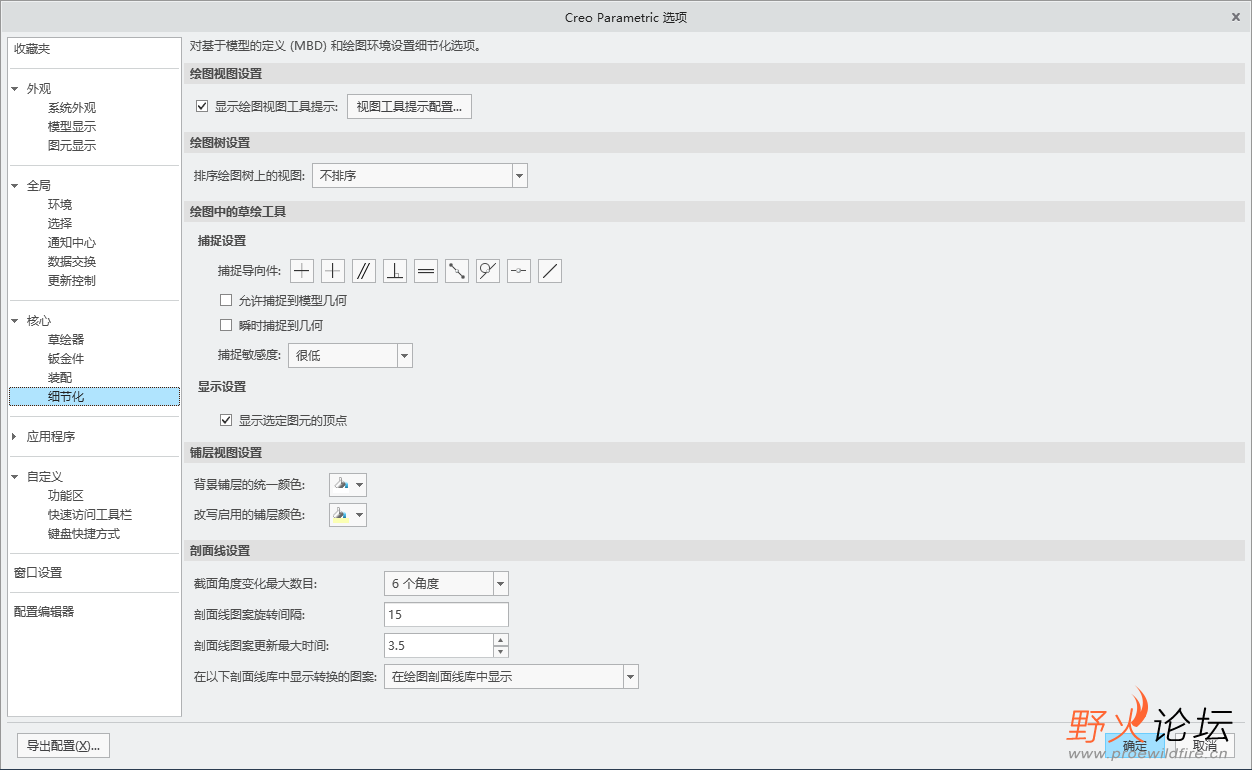Screen dimensions: 1252x770
Task: Toggle the horizontal point-on-line snap guide icon
Action: [519, 271]
